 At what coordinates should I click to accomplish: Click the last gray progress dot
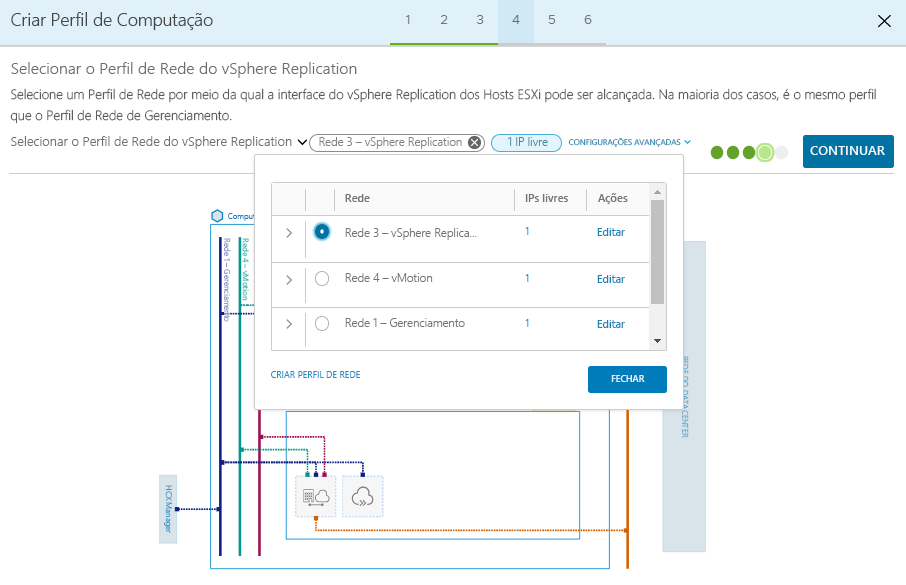781,153
